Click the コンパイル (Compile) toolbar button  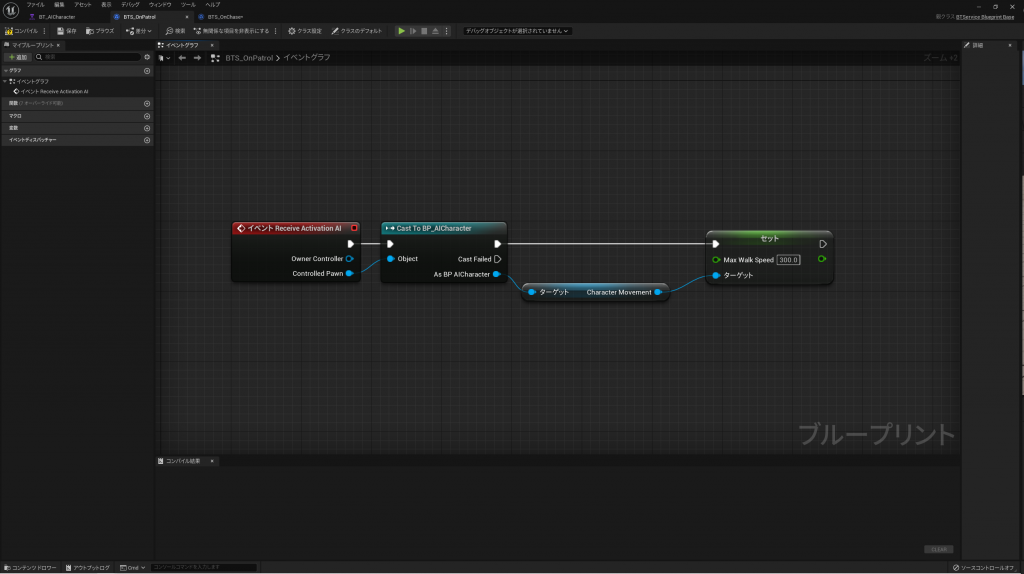22,31
